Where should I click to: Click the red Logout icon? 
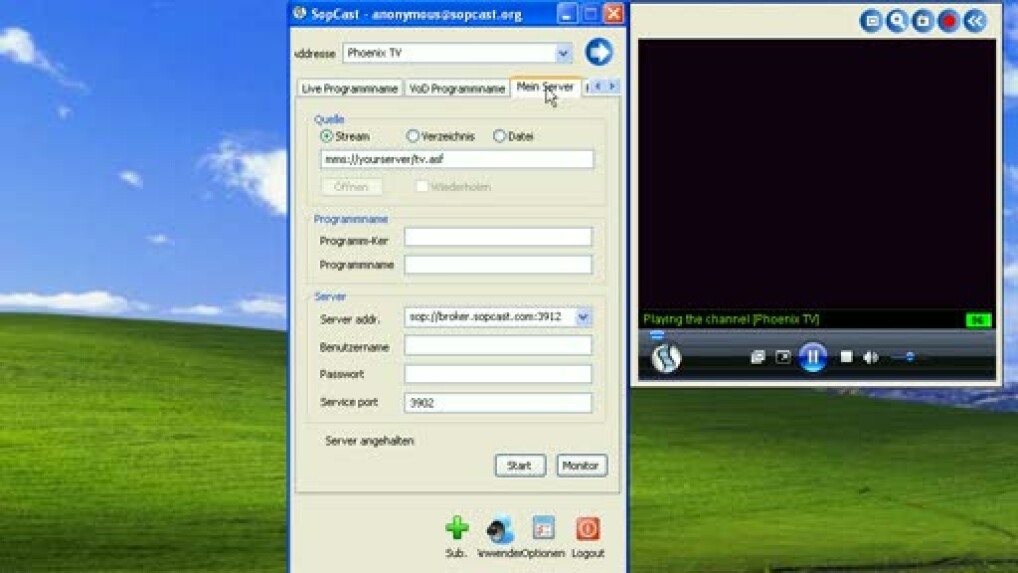pyautogui.click(x=588, y=529)
